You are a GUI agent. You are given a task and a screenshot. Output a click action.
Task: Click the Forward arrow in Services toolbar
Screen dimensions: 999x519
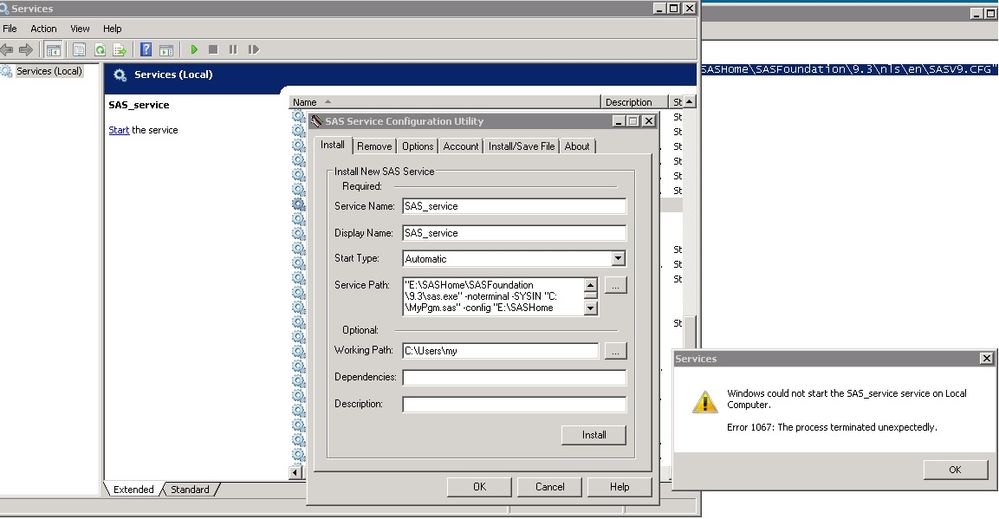(x=25, y=50)
